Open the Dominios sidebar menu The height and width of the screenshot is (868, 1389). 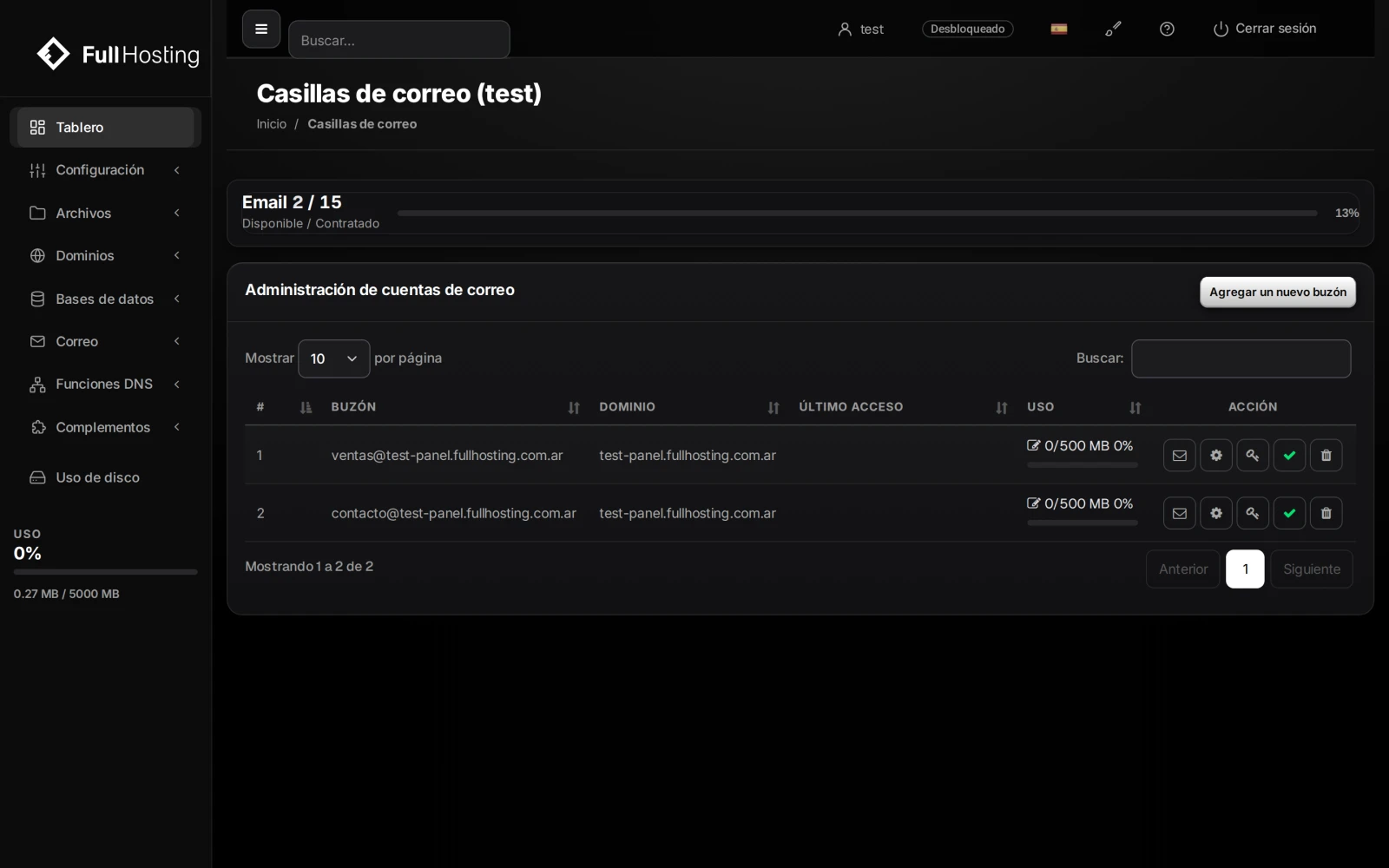click(105, 255)
